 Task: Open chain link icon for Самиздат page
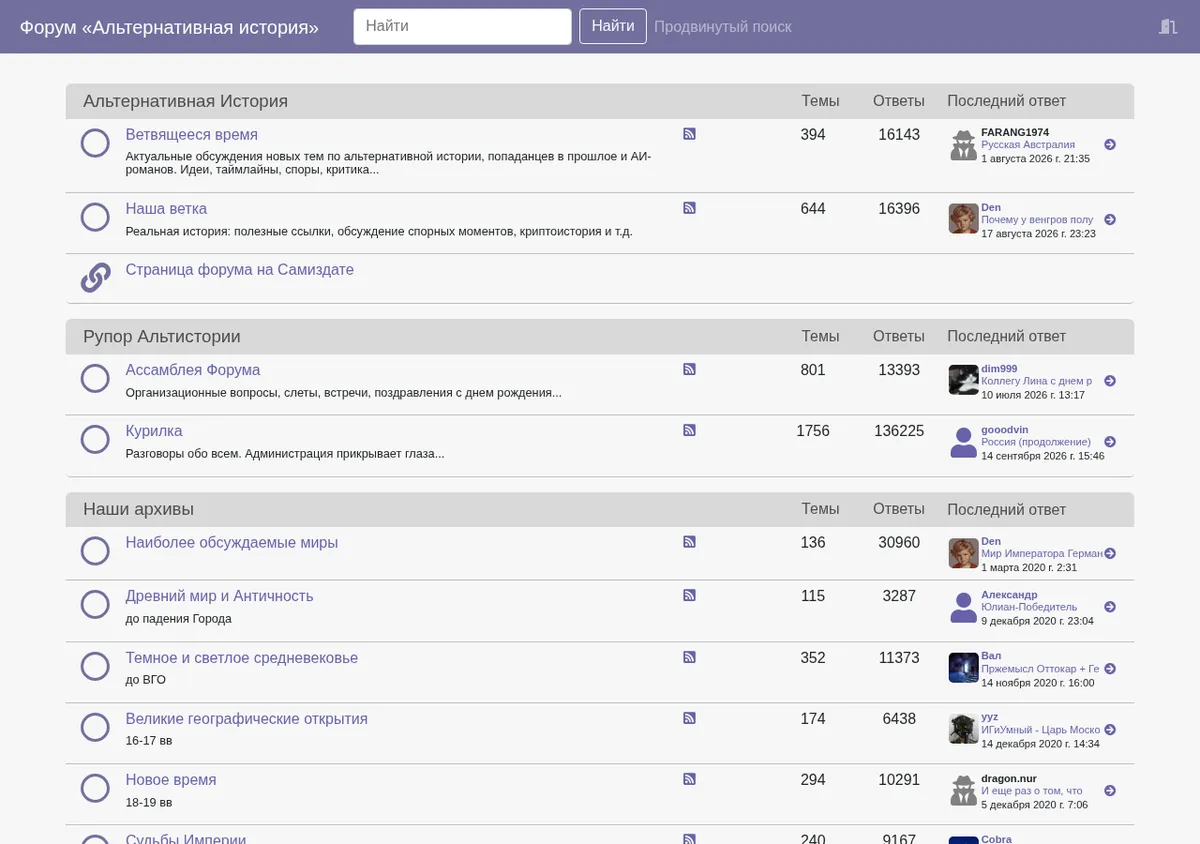95,277
